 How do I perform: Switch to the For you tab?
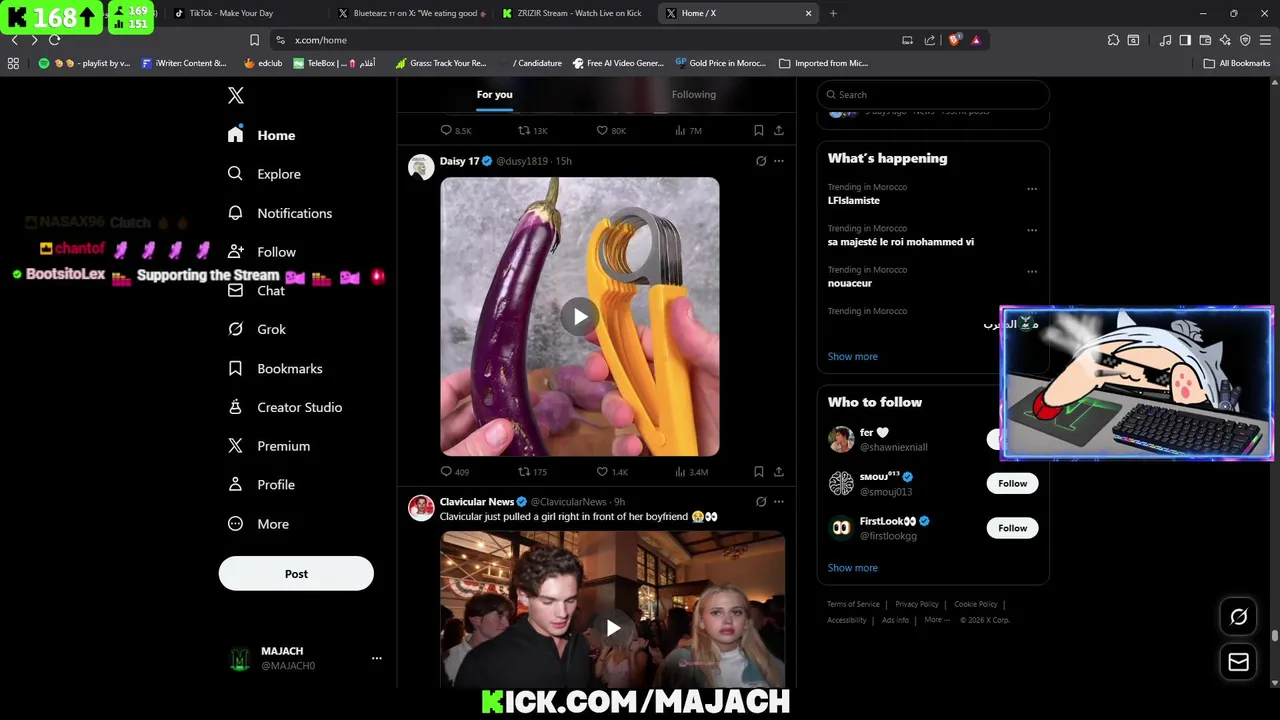(x=494, y=94)
